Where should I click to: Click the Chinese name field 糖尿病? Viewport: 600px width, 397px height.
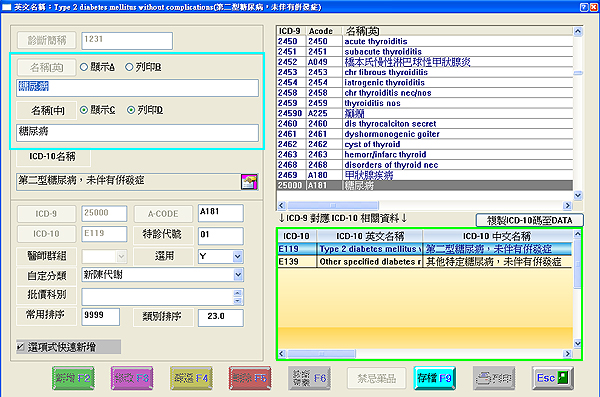(x=137, y=132)
